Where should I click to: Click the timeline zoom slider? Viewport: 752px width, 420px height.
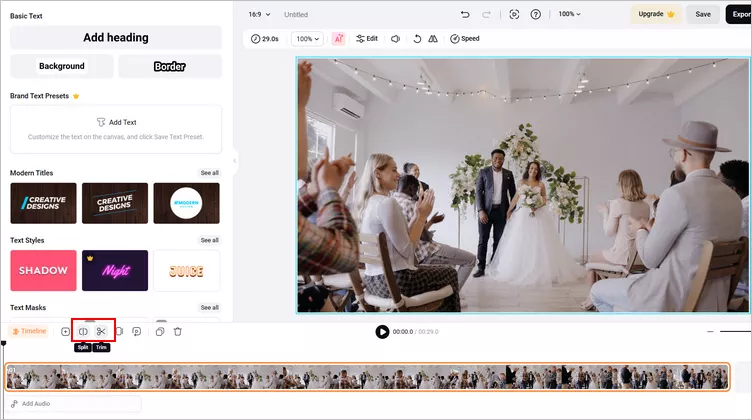(x=736, y=331)
